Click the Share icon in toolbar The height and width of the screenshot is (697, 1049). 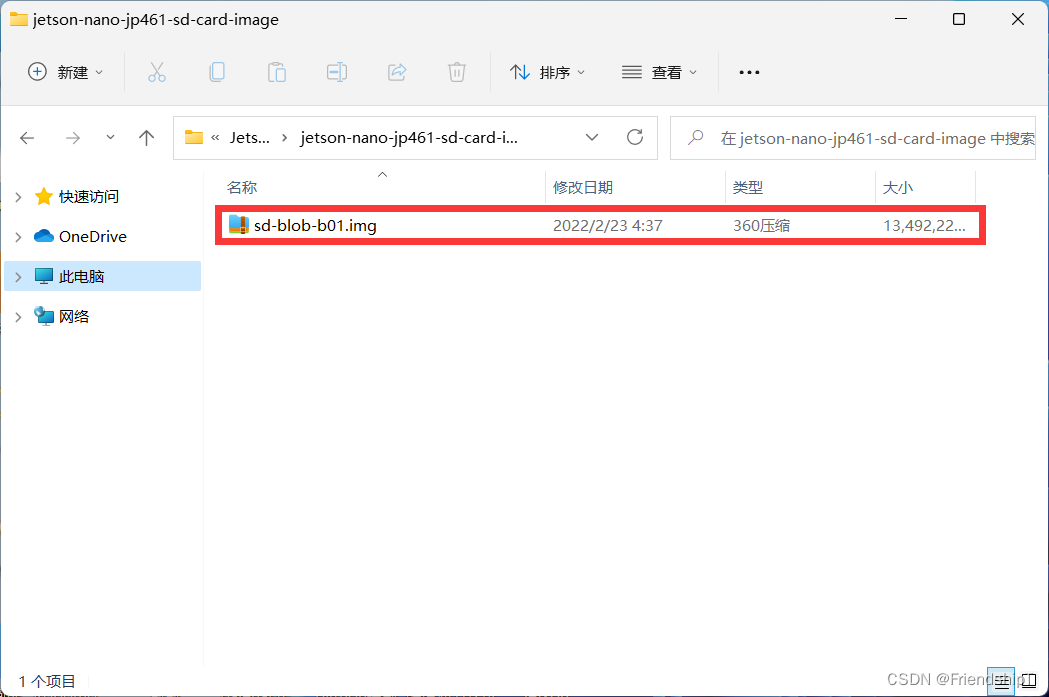point(397,72)
